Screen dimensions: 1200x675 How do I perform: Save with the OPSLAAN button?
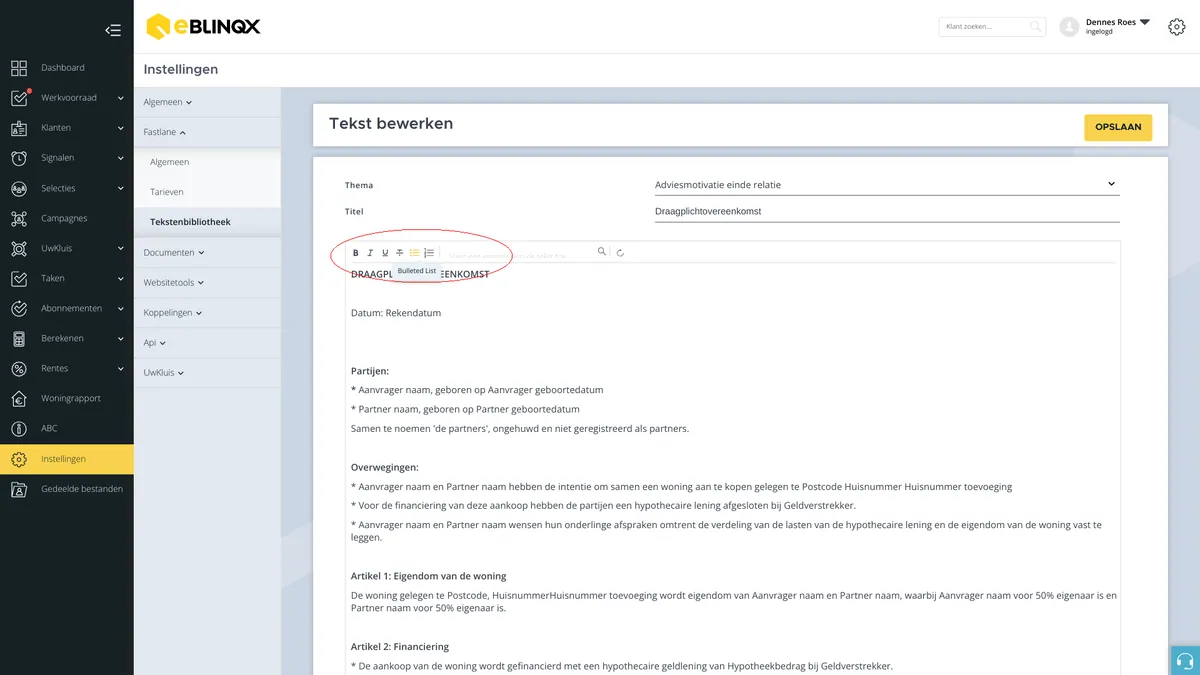click(x=1118, y=128)
